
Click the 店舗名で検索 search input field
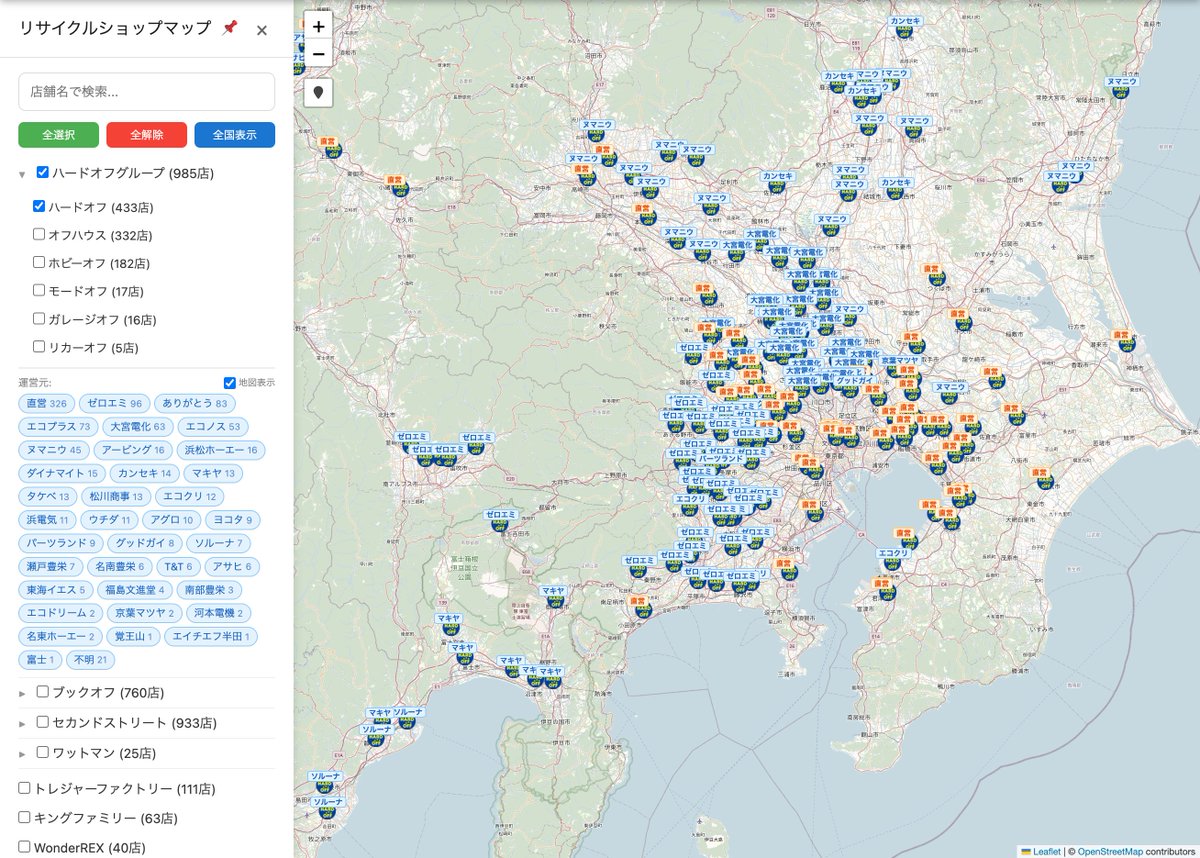click(x=146, y=91)
